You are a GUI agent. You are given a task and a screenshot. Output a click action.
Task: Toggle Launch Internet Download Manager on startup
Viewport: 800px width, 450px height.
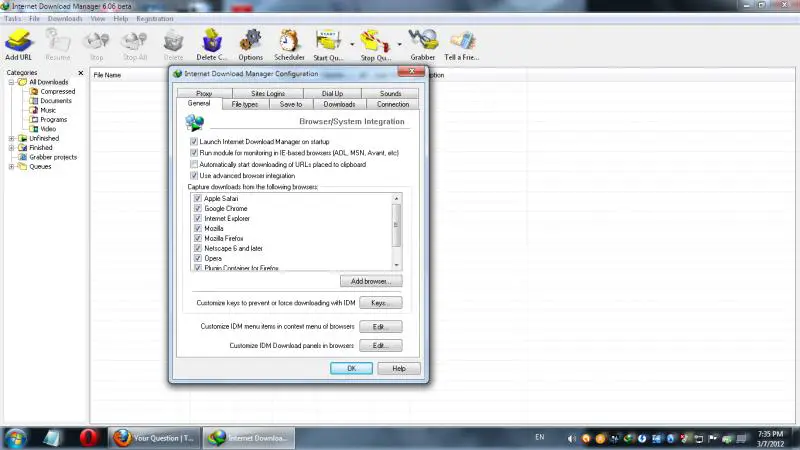tap(194, 142)
